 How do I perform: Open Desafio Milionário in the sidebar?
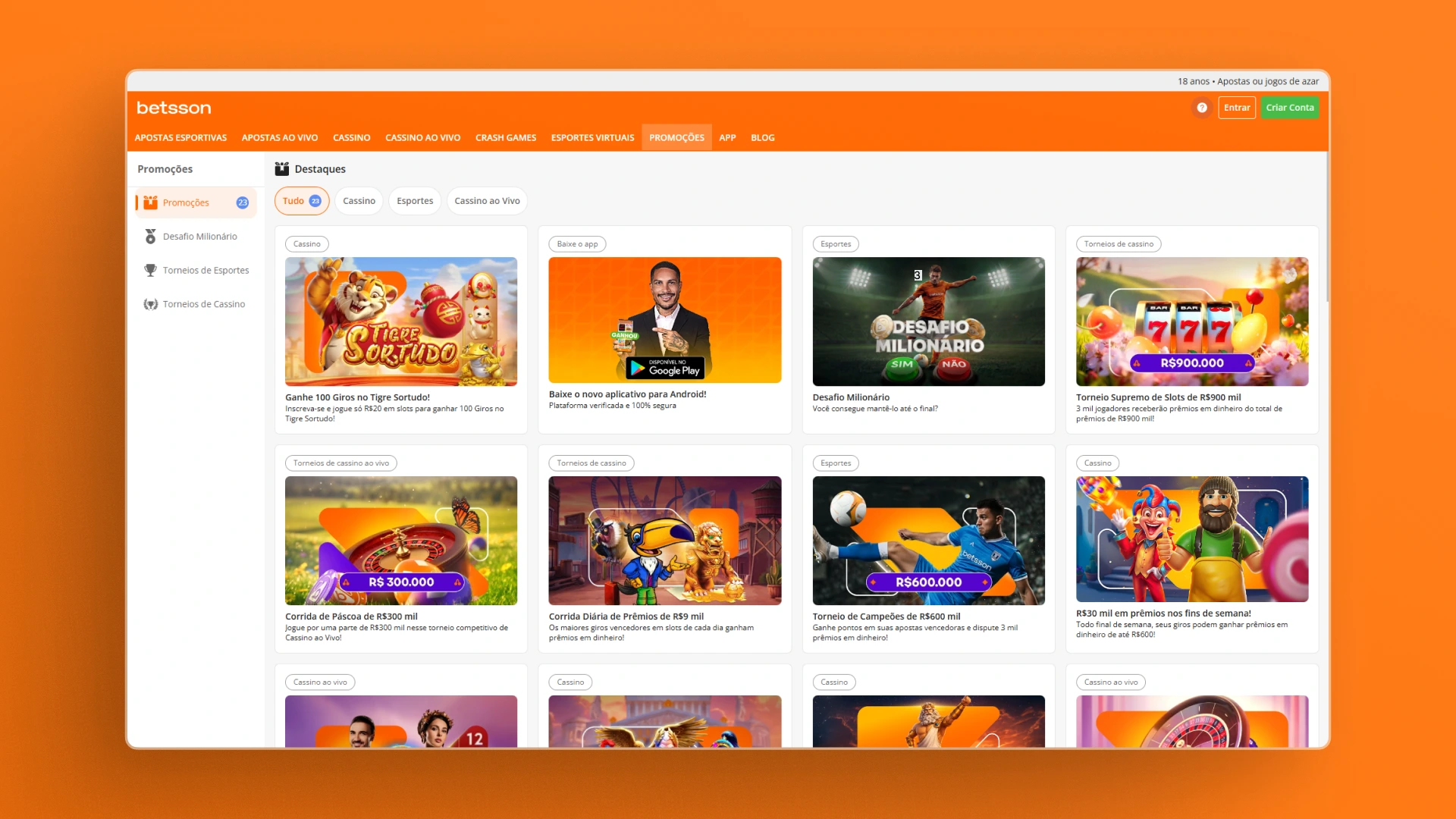[196, 237]
